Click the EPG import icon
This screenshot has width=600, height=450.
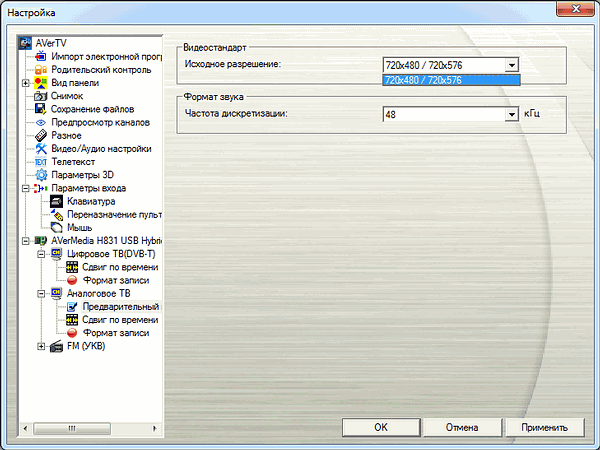point(41,56)
